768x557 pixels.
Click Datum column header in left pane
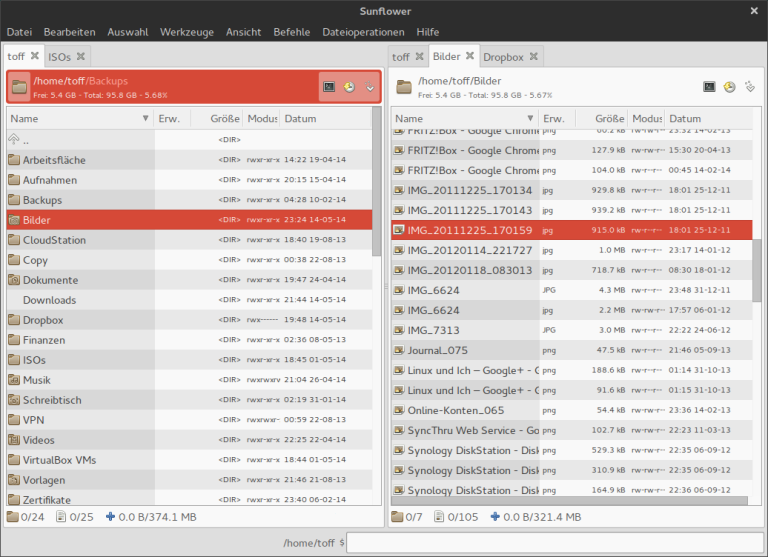(325, 119)
